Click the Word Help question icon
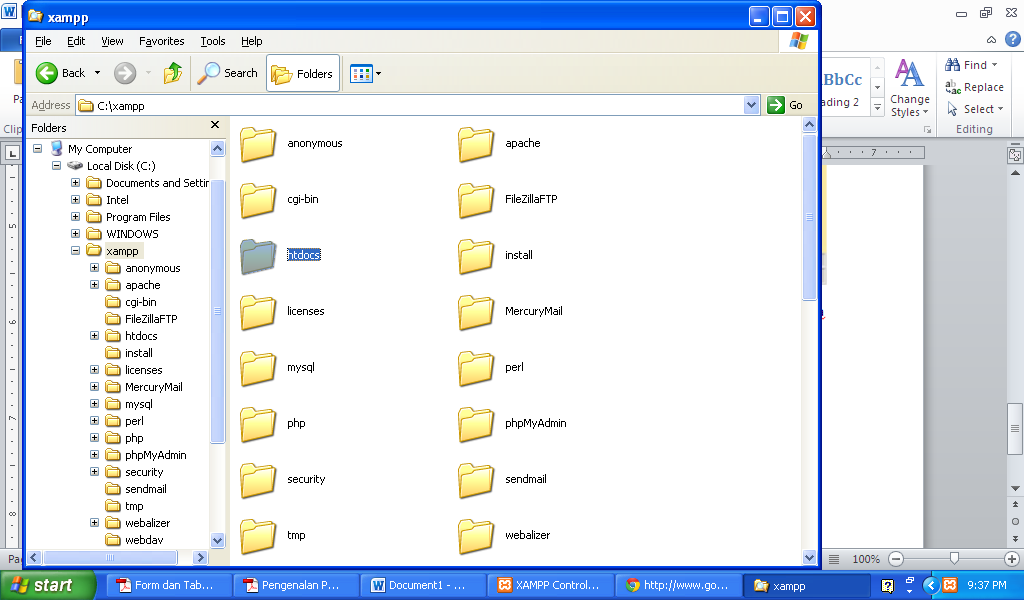The height and width of the screenshot is (600, 1024). 1013,39
